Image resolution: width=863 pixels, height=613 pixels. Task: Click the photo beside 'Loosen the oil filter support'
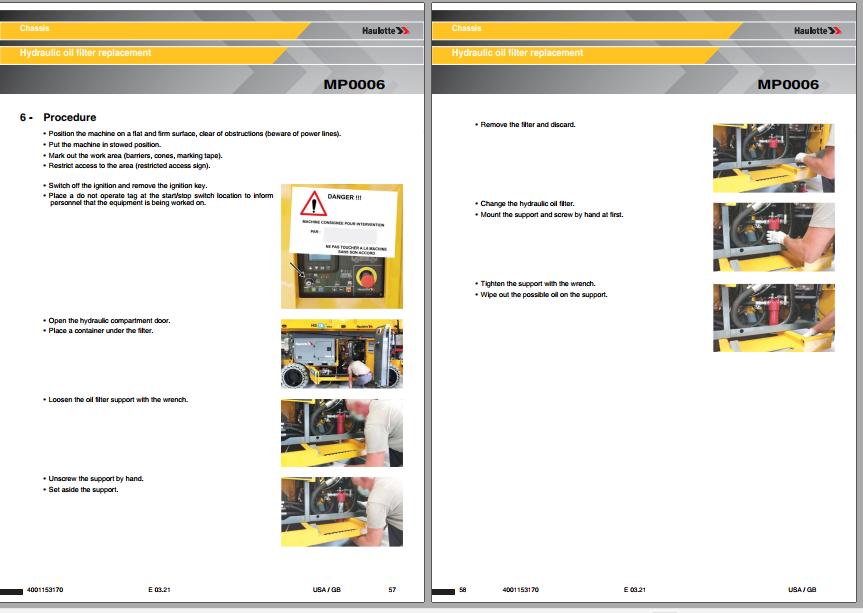[x=342, y=433]
